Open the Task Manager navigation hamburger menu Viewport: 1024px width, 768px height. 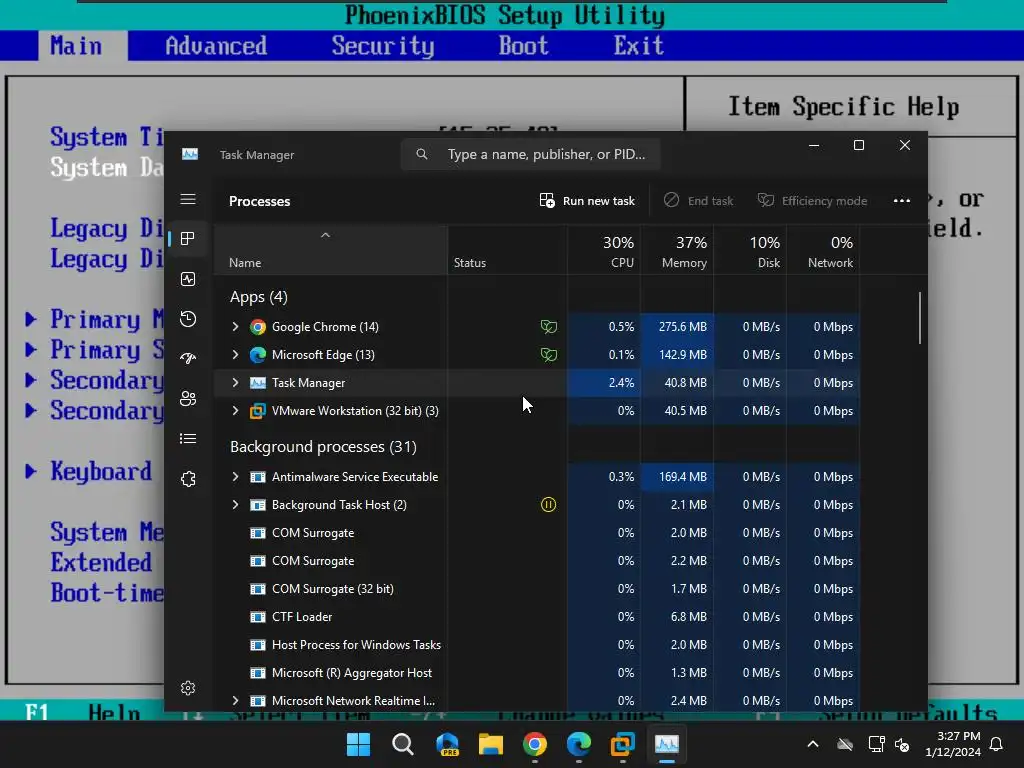click(188, 199)
